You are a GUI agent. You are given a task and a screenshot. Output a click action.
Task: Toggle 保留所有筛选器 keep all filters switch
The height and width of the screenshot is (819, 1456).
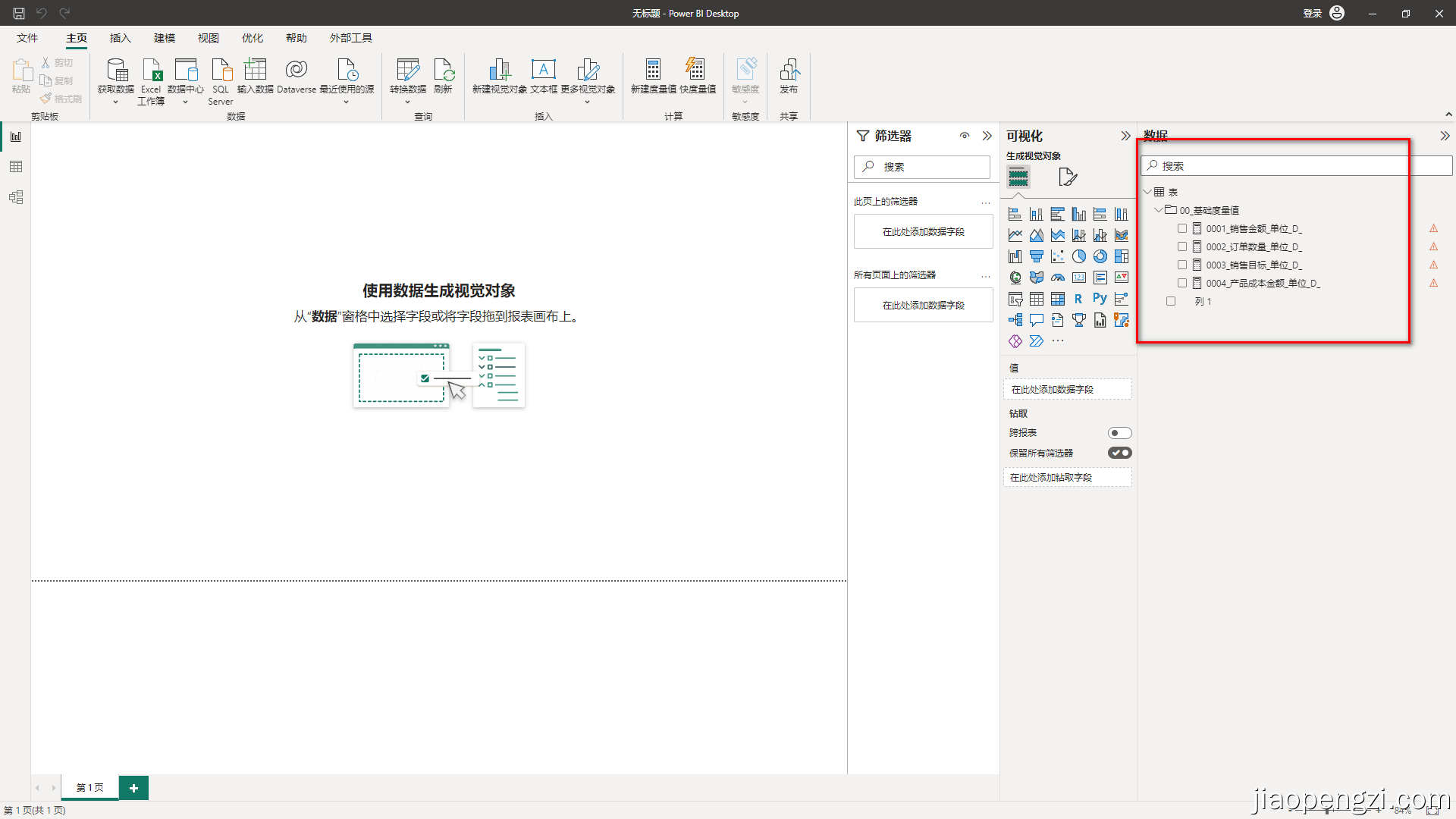click(x=1119, y=453)
